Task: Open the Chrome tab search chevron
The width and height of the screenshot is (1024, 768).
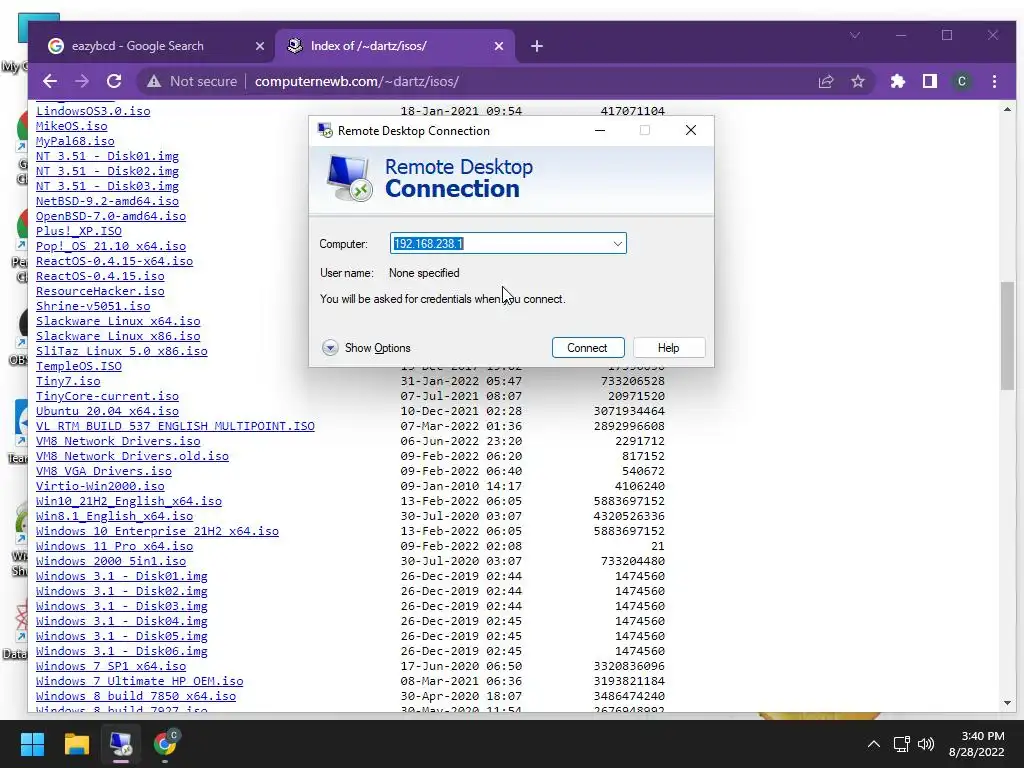Action: click(x=855, y=35)
